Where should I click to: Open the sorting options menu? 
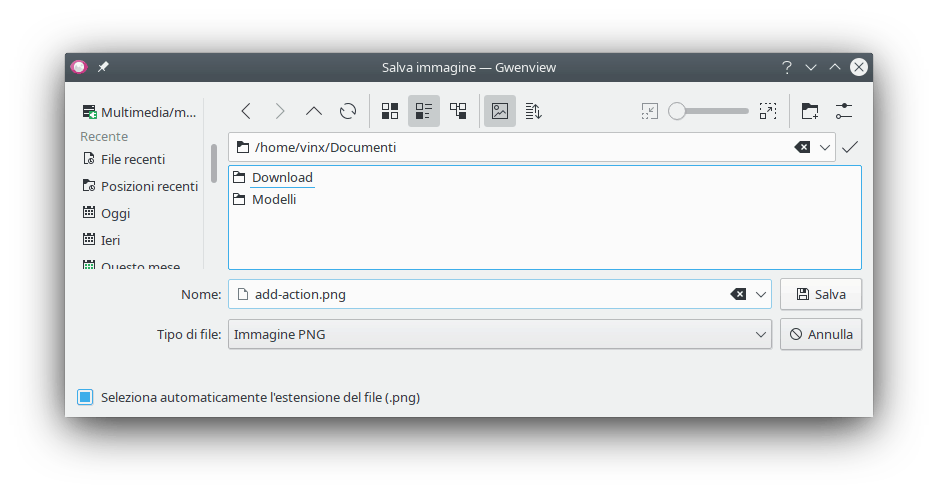(x=534, y=111)
